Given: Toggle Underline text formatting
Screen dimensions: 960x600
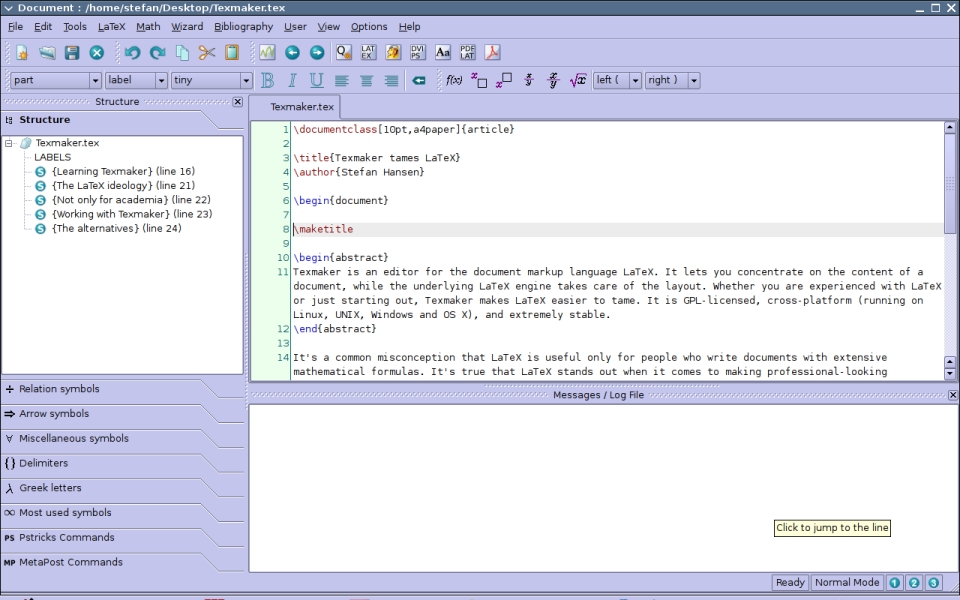Looking at the screenshot, I should [317, 80].
